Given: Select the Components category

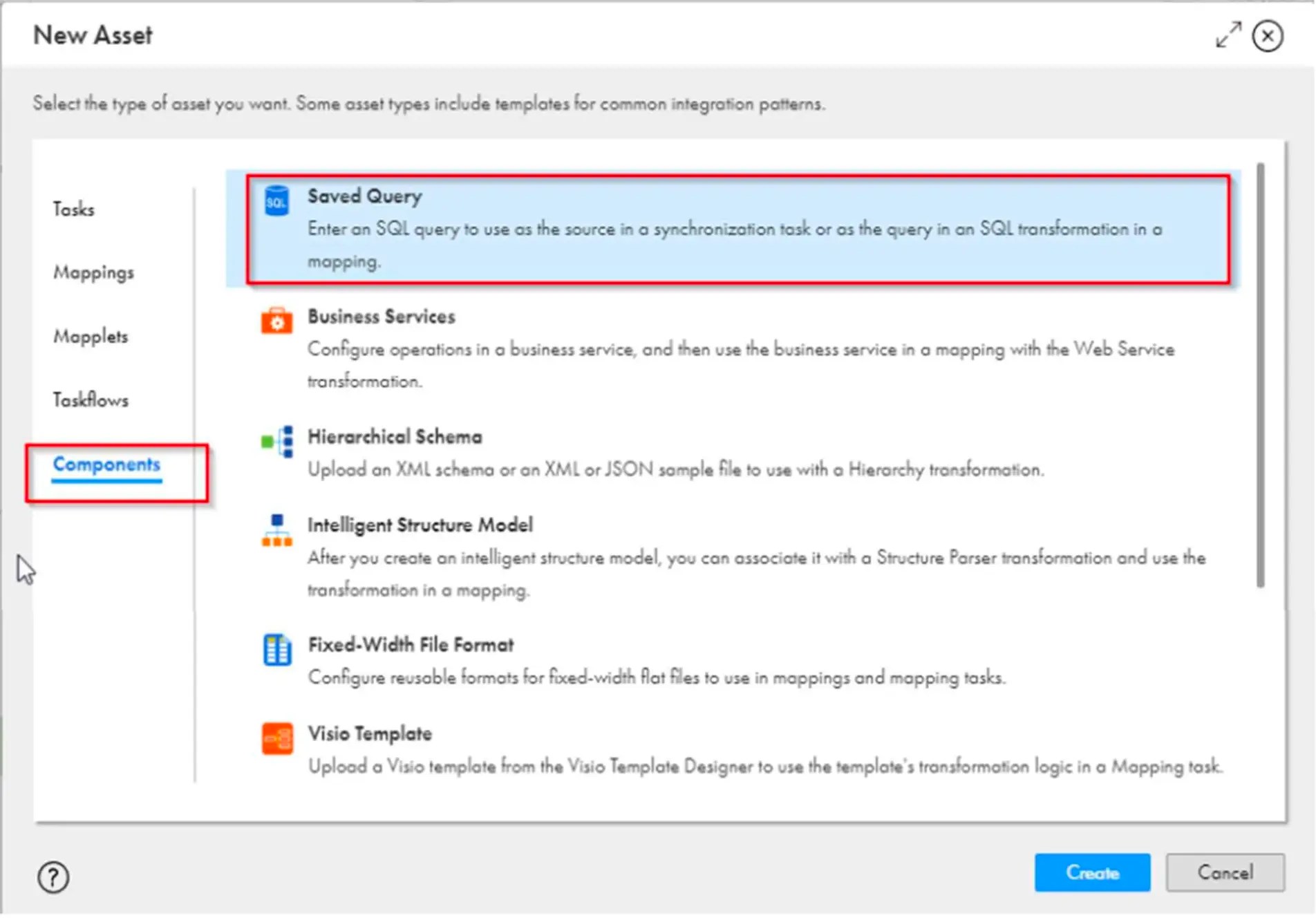Looking at the screenshot, I should coord(106,465).
